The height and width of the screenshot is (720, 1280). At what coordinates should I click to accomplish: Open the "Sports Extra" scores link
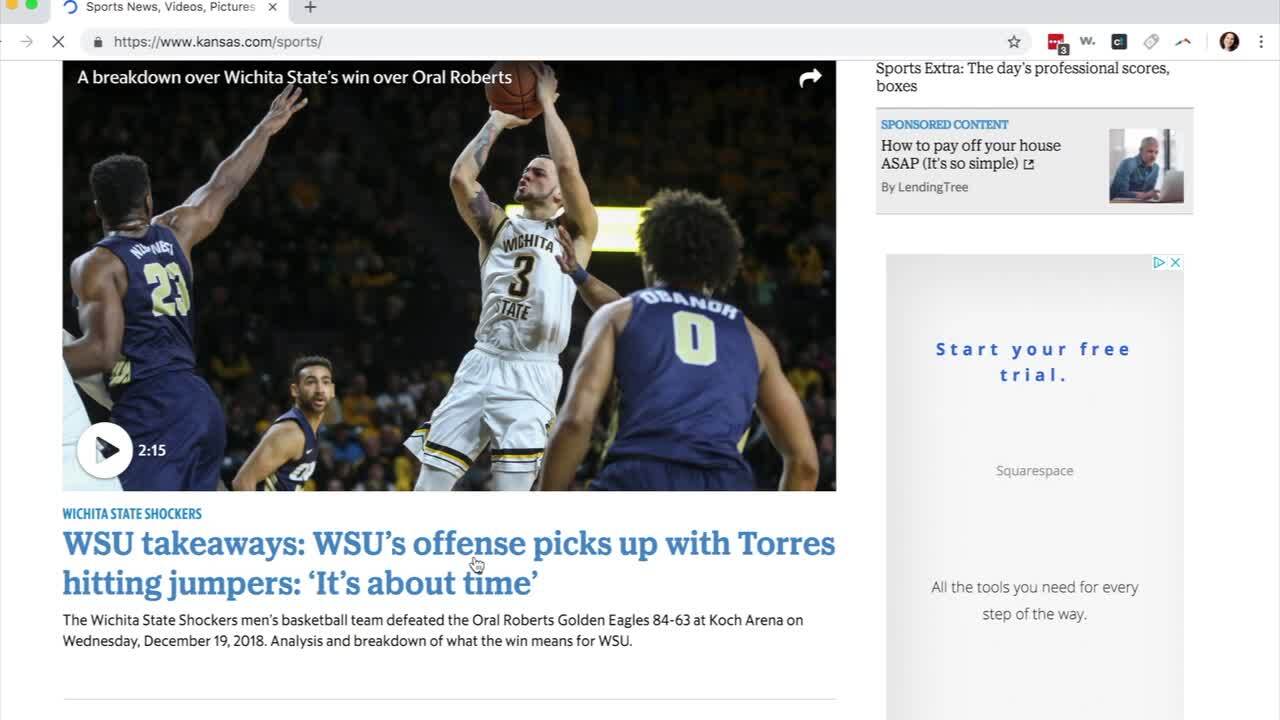(x=1022, y=77)
